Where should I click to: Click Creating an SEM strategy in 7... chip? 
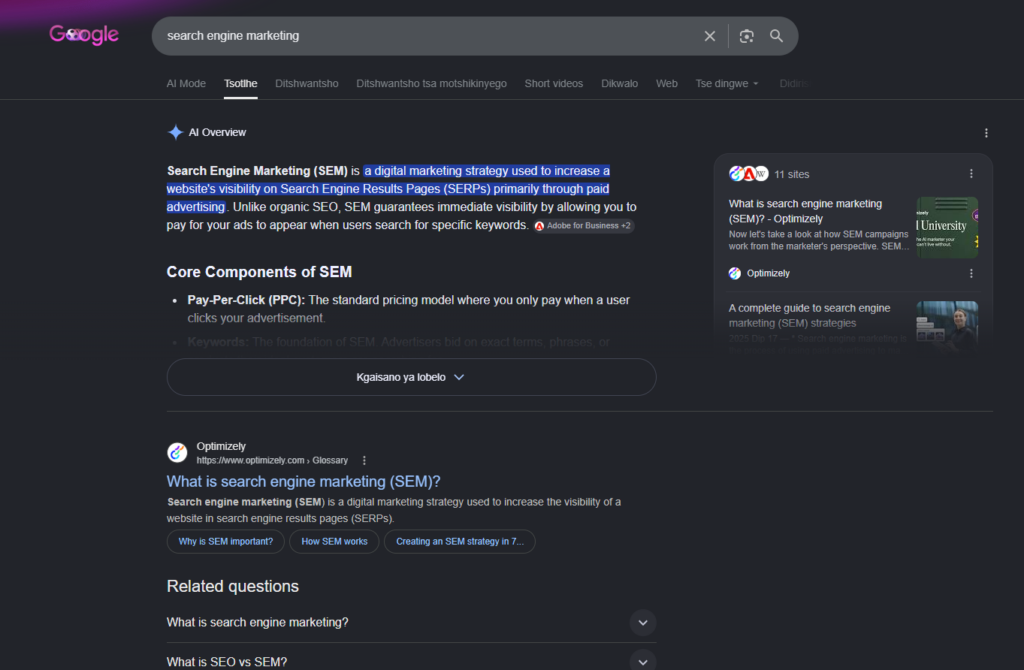point(460,541)
